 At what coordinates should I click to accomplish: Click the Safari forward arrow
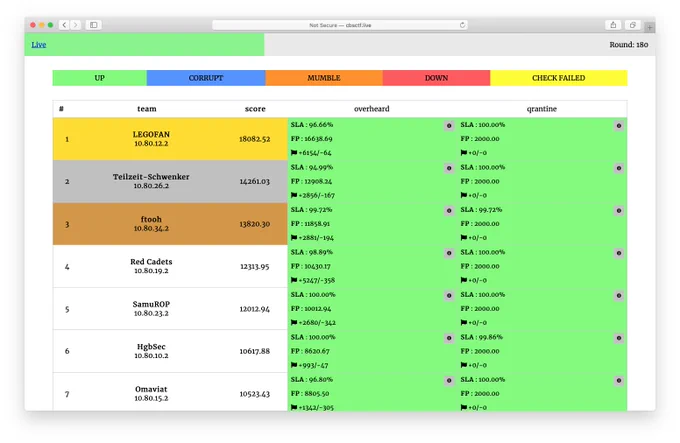pyautogui.click(x=75, y=25)
